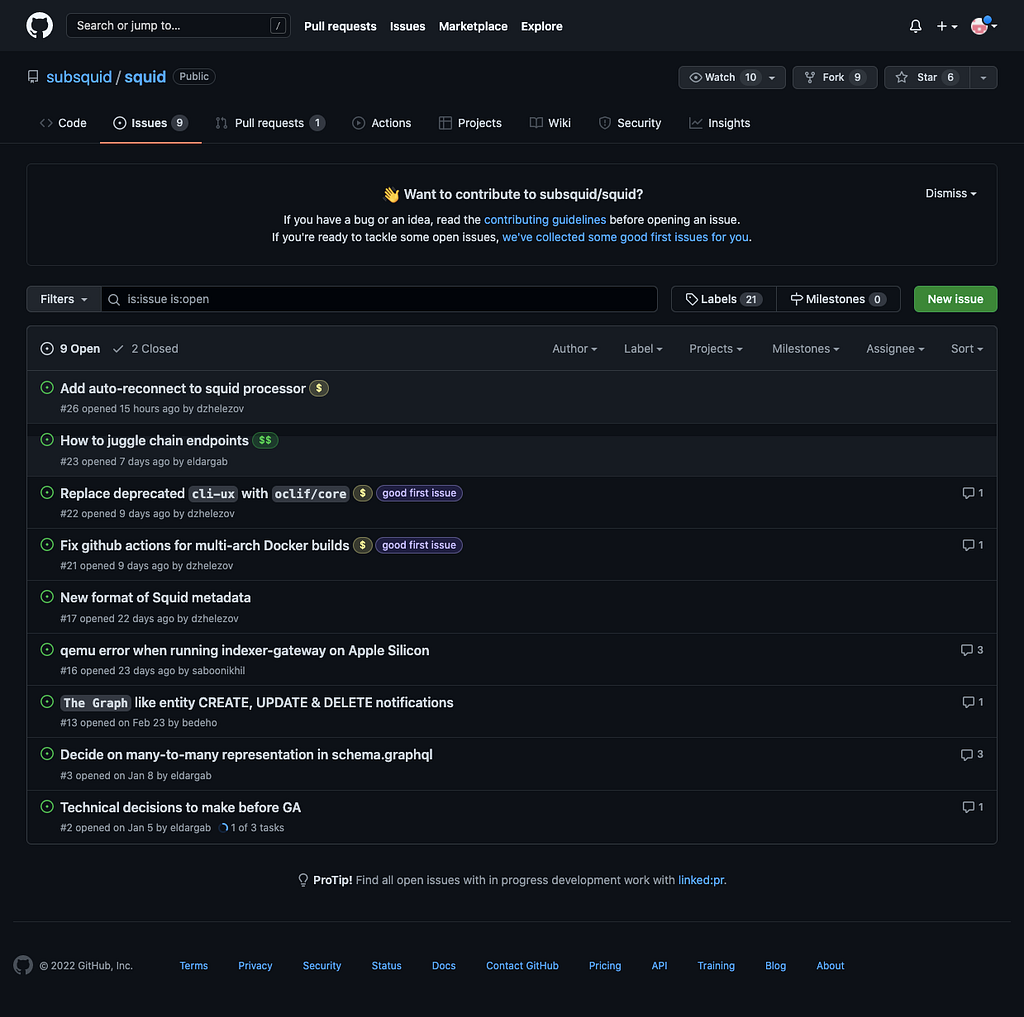The image size is (1024, 1017).
Task: Switch to the Pull requests repository tab
Action: click(x=270, y=123)
